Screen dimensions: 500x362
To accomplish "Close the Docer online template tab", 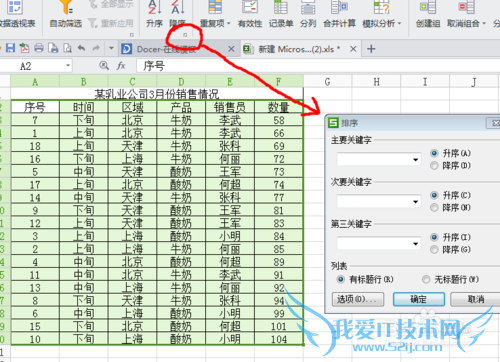I will click(231, 49).
